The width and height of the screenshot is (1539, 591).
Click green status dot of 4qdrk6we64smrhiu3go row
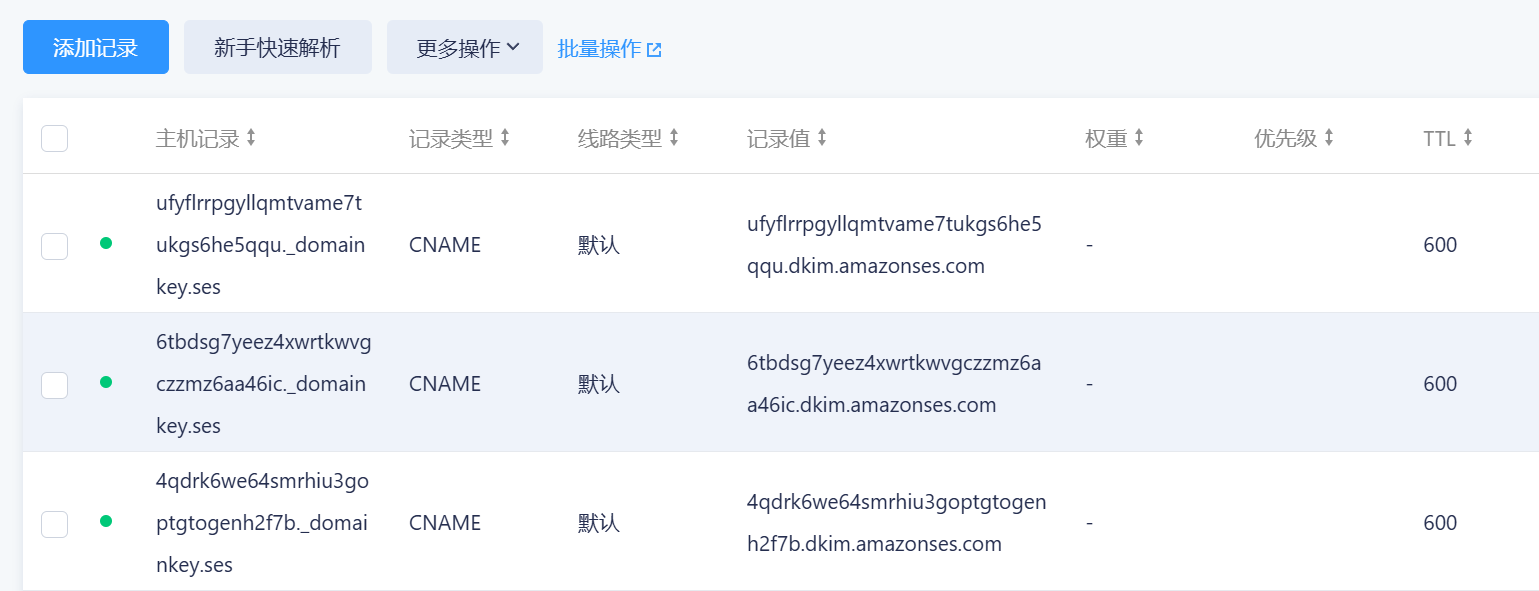coord(106,521)
